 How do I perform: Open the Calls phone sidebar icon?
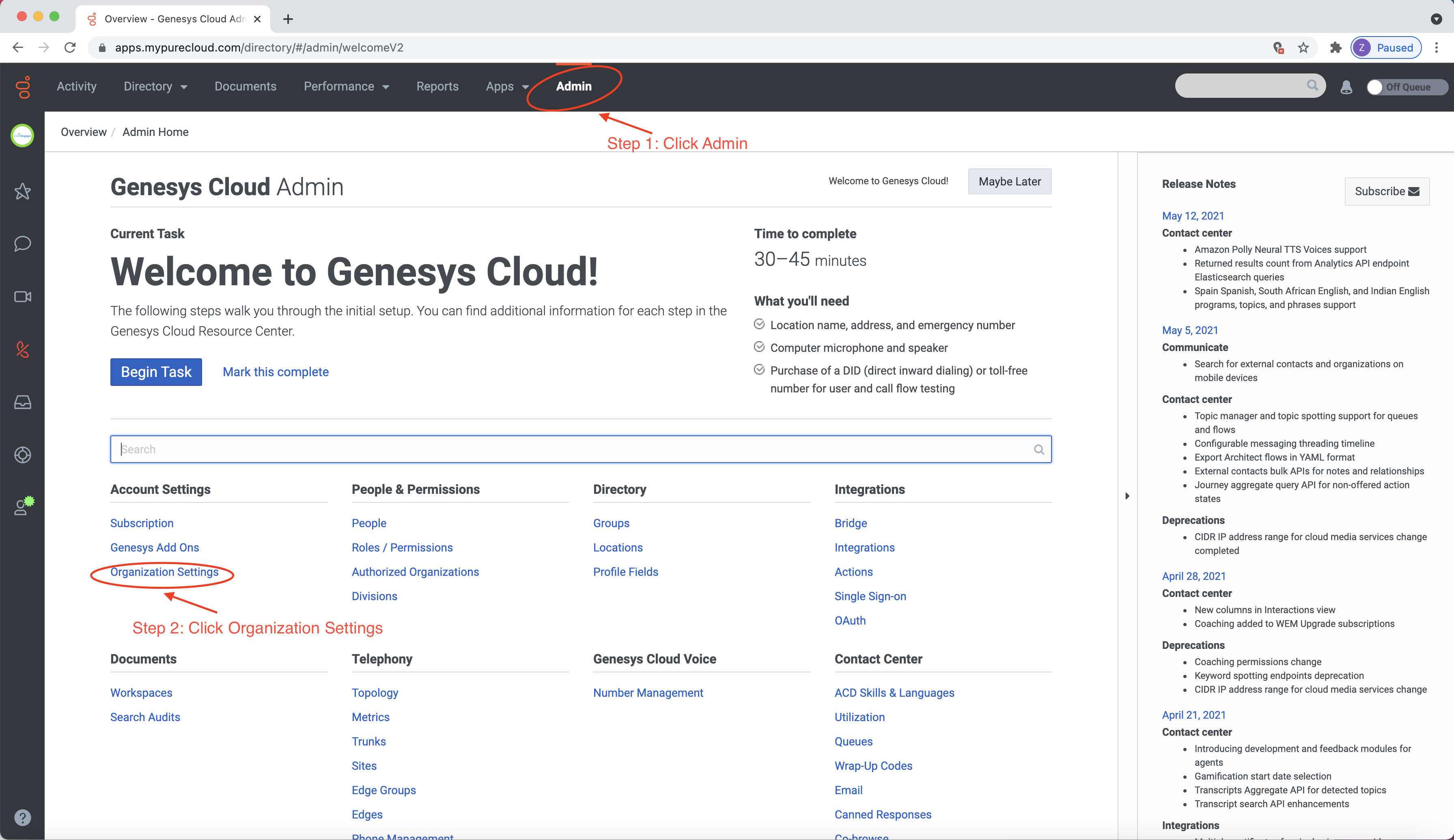point(22,349)
